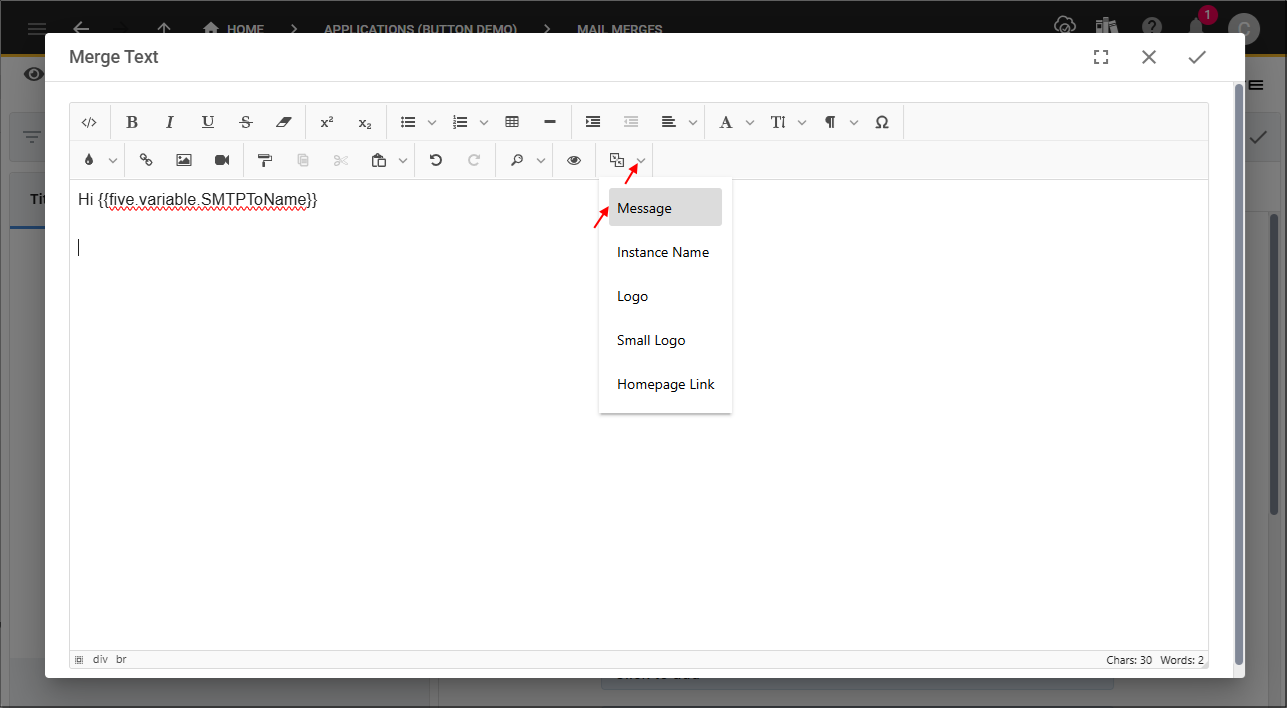
Task: Expand the font family dropdown arrow
Action: (x=750, y=123)
